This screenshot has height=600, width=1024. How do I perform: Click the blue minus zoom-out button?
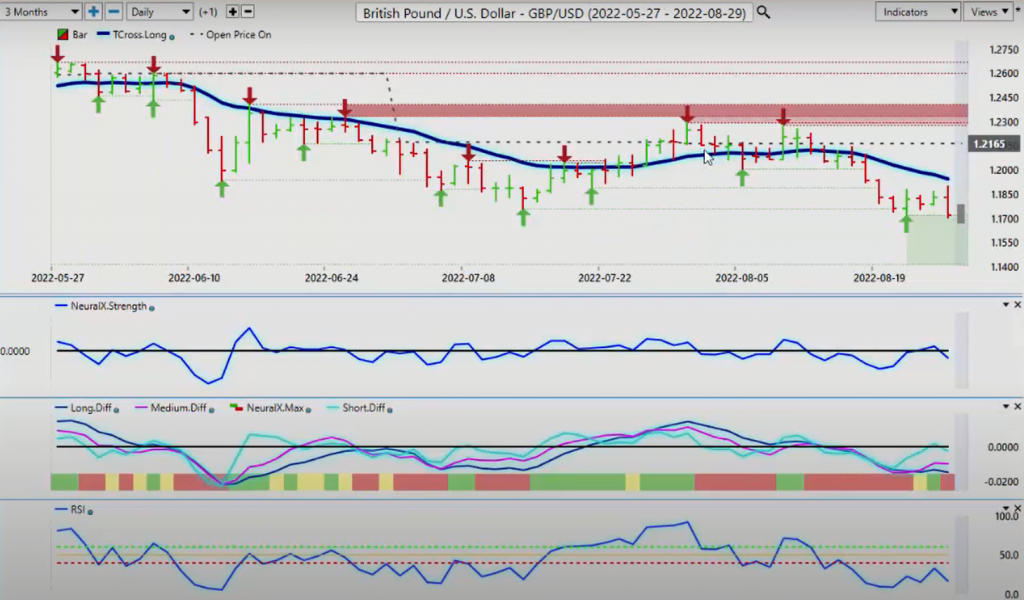[x=113, y=12]
